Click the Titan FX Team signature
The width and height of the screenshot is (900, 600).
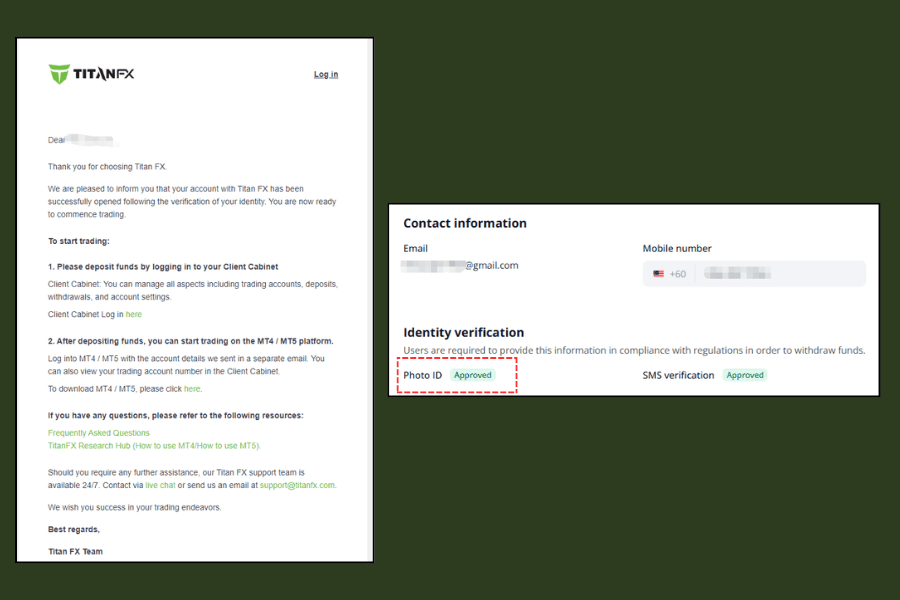click(75, 551)
